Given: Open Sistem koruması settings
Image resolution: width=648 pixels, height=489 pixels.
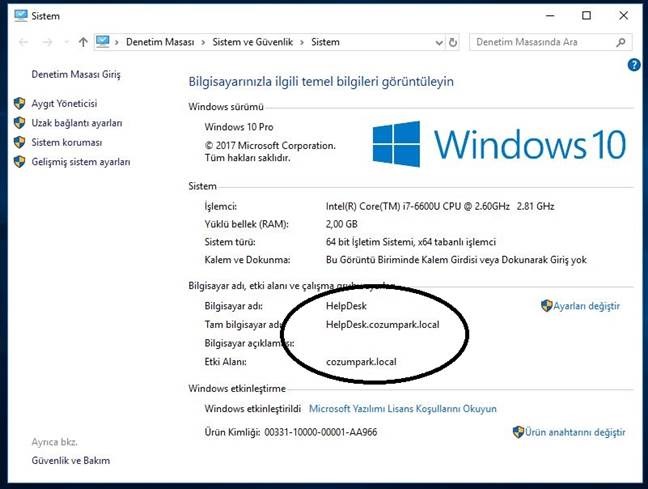Looking at the screenshot, I should click(67, 142).
